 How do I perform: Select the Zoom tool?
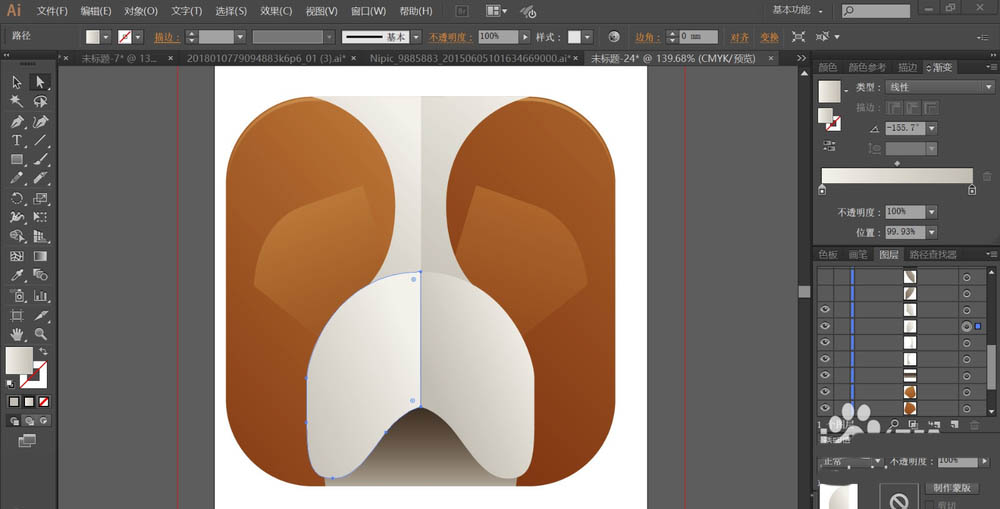pos(40,334)
